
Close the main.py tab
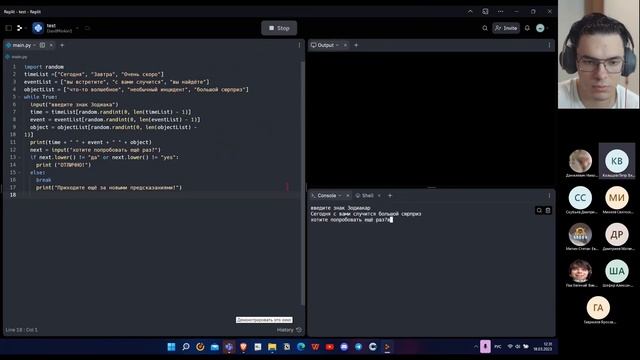coord(51,45)
